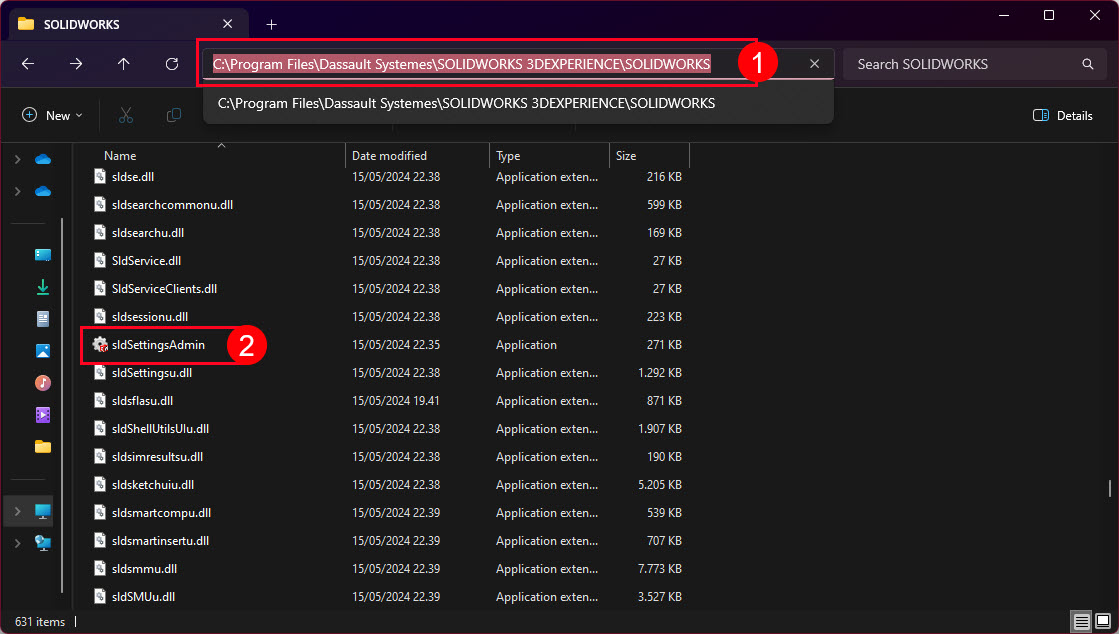
Task: Select sldSettingsAdmin application file
Action: 158,345
